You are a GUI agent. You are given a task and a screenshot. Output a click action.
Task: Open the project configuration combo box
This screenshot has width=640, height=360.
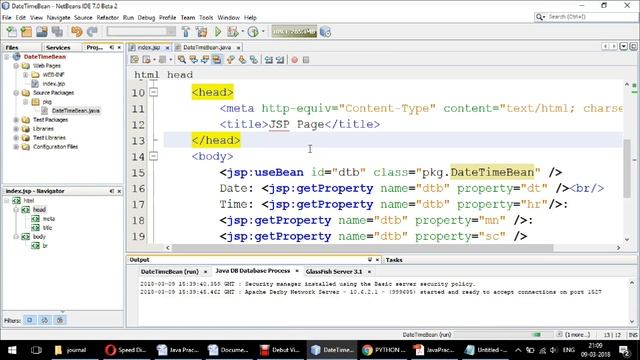tap(141, 31)
